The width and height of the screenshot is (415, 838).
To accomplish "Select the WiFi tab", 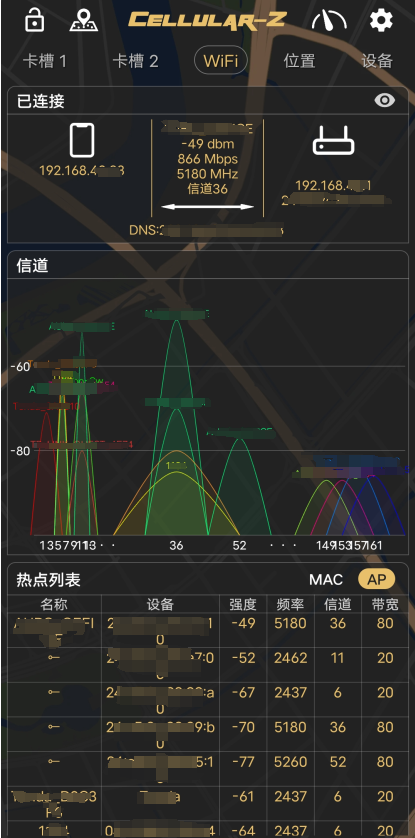I will coord(221,60).
